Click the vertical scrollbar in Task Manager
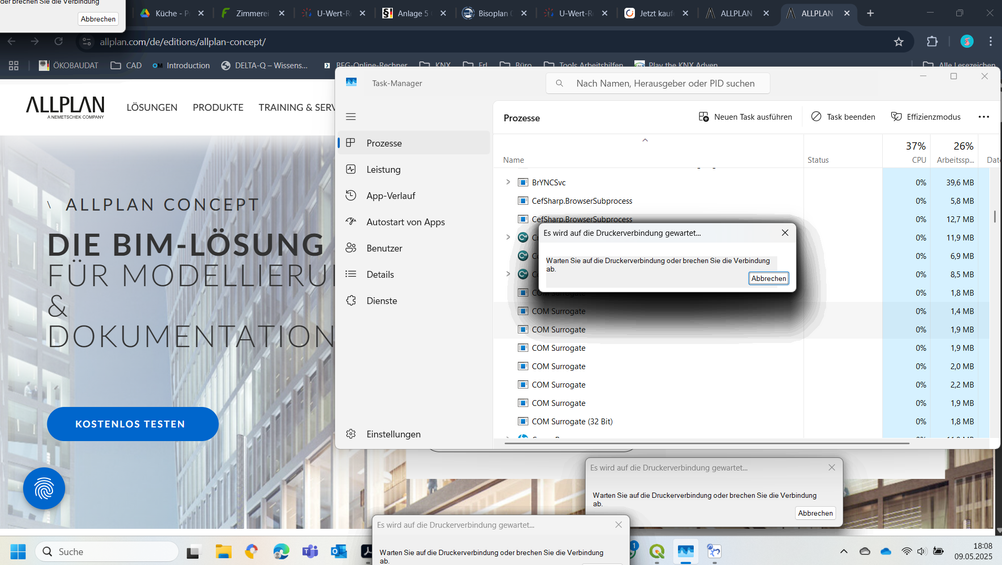The image size is (1002, 565). (994, 217)
